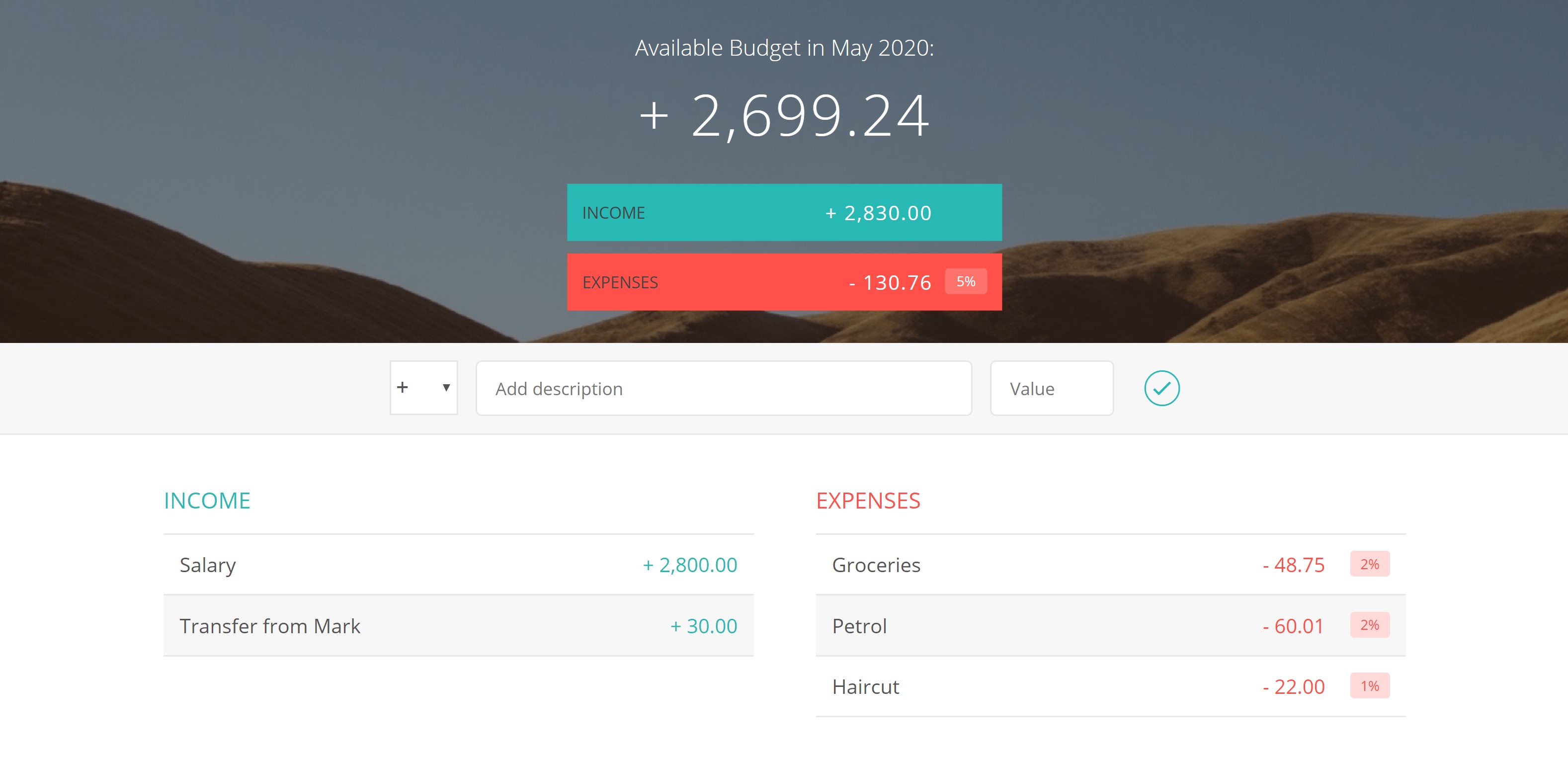Select the Groceries expense row
The height and width of the screenshot is (759, 1568).
point(1111,565)
